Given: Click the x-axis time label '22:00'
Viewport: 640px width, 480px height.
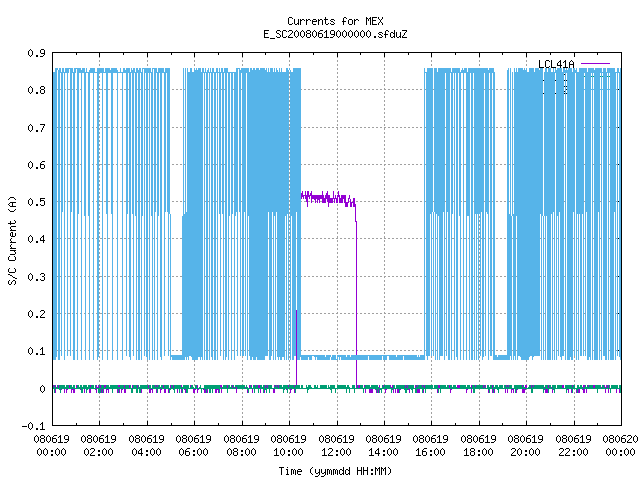Looking at the screenshot, I should 573,452.
